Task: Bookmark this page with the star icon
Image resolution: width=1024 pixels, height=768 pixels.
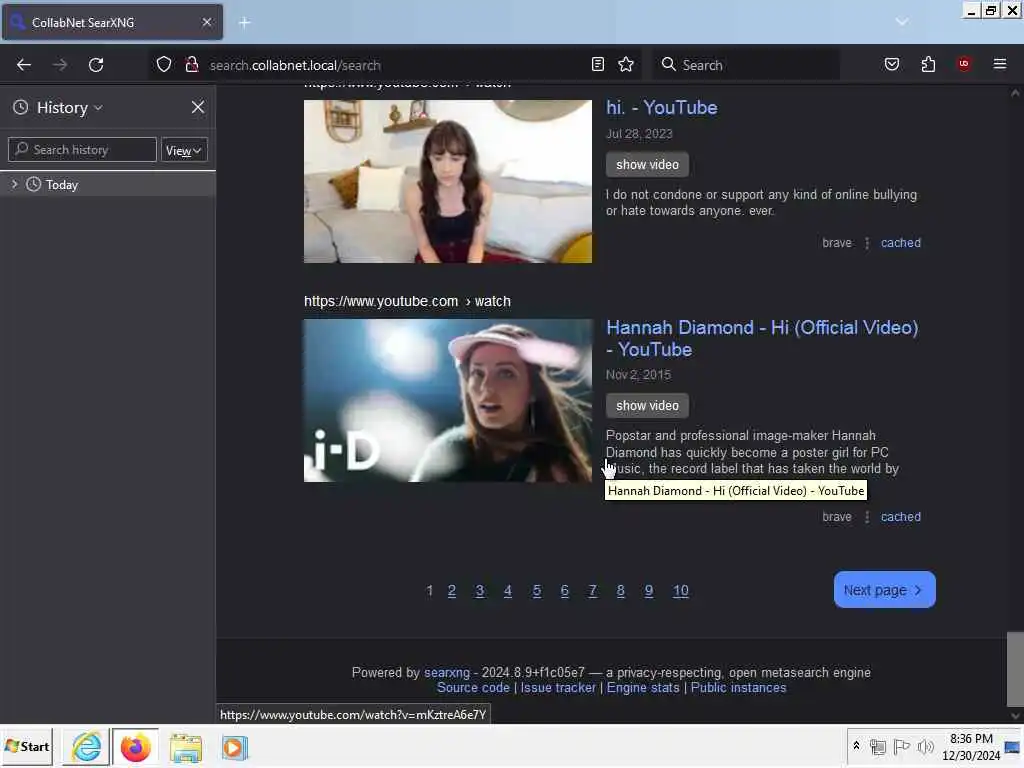Action: (626, 64)
